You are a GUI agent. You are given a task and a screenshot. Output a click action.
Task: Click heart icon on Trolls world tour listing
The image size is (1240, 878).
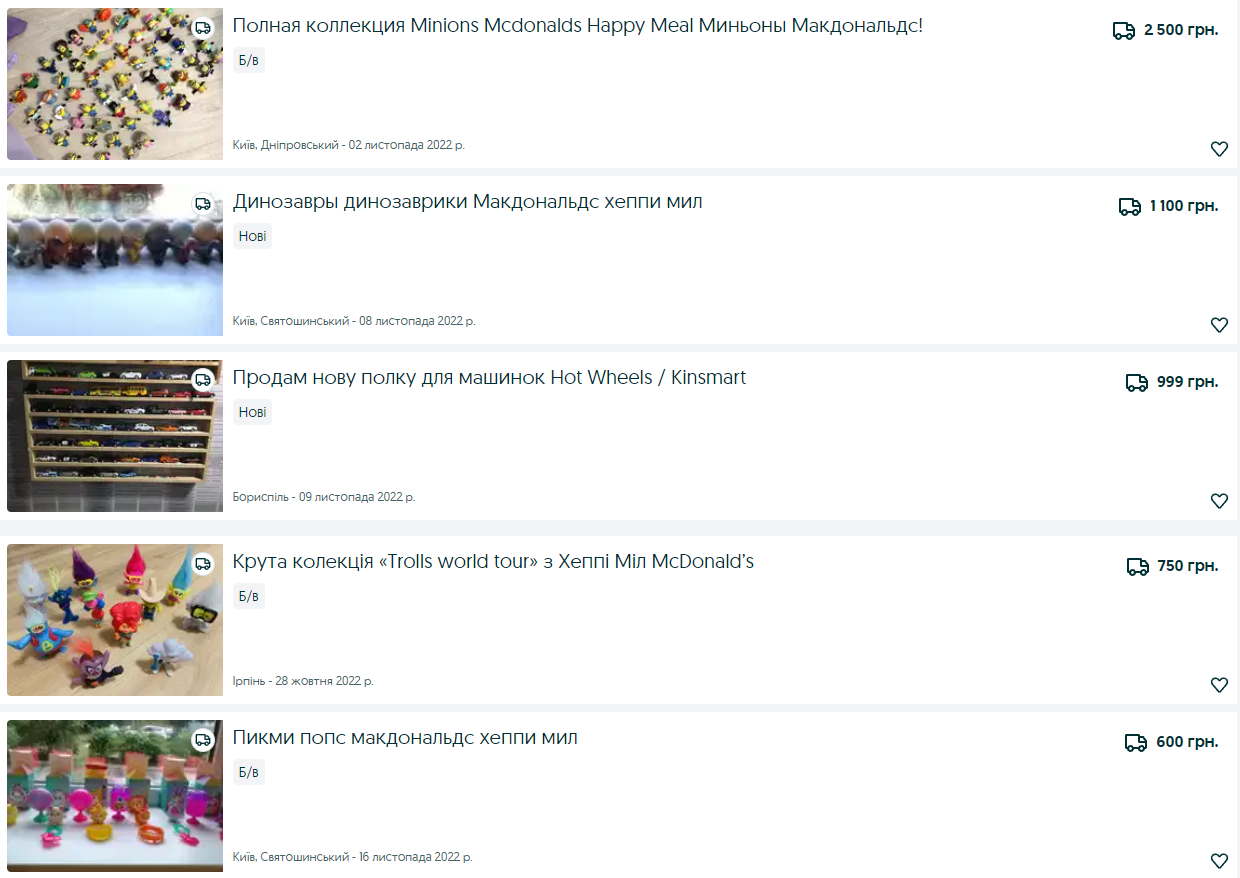point(1219,685)
